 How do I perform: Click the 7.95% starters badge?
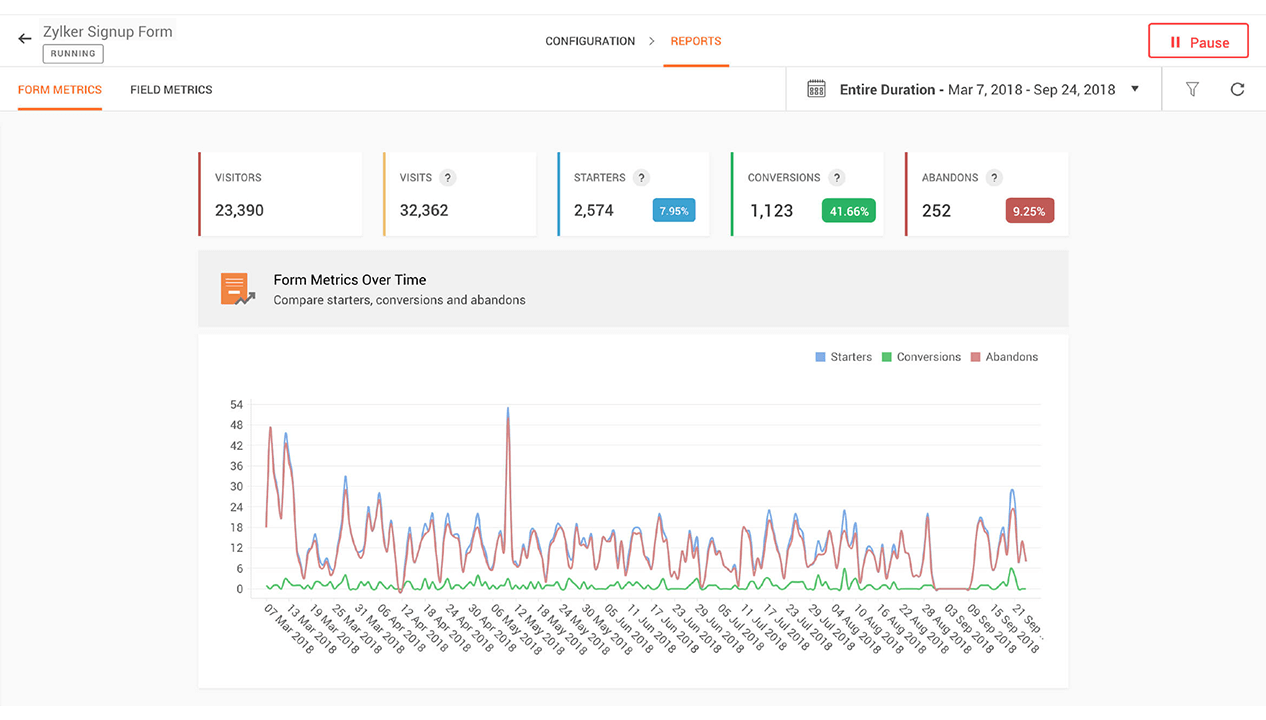[x=674, y=211]
